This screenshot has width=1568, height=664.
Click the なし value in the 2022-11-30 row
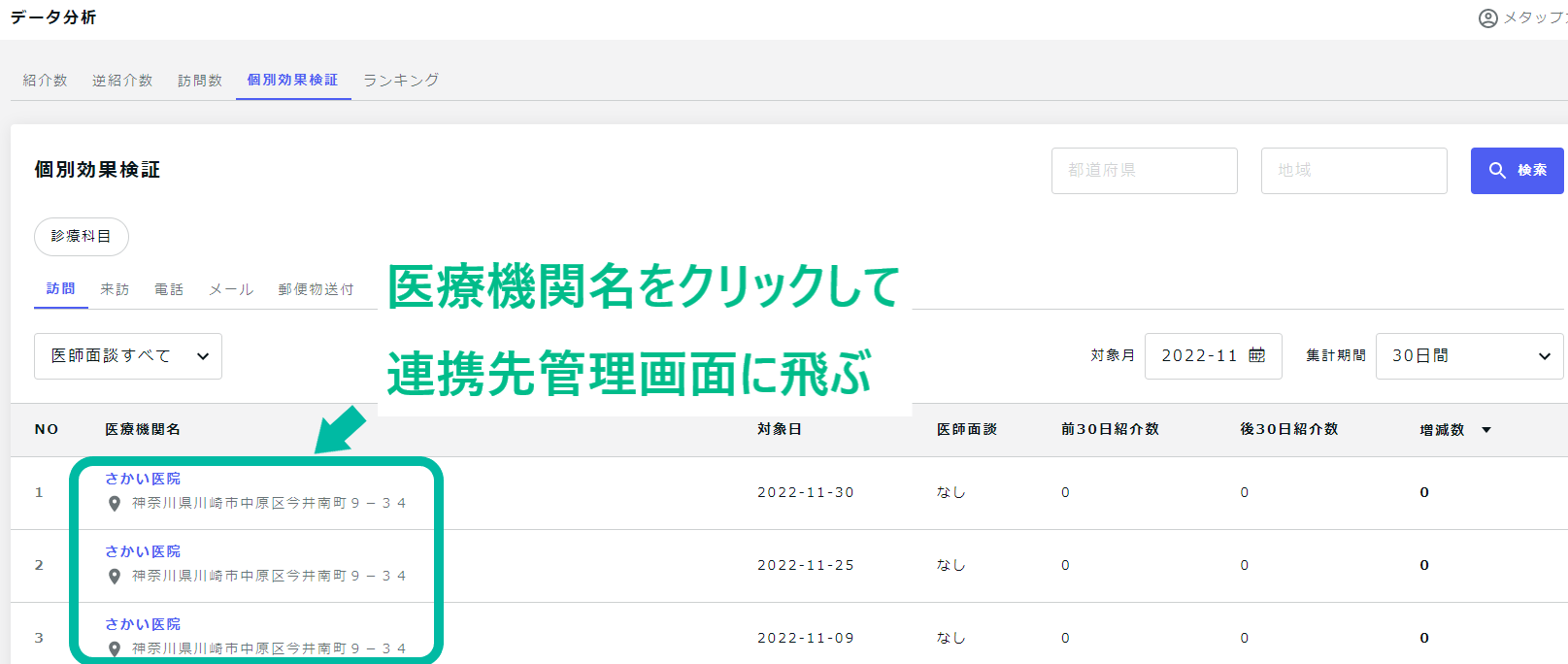951,492
